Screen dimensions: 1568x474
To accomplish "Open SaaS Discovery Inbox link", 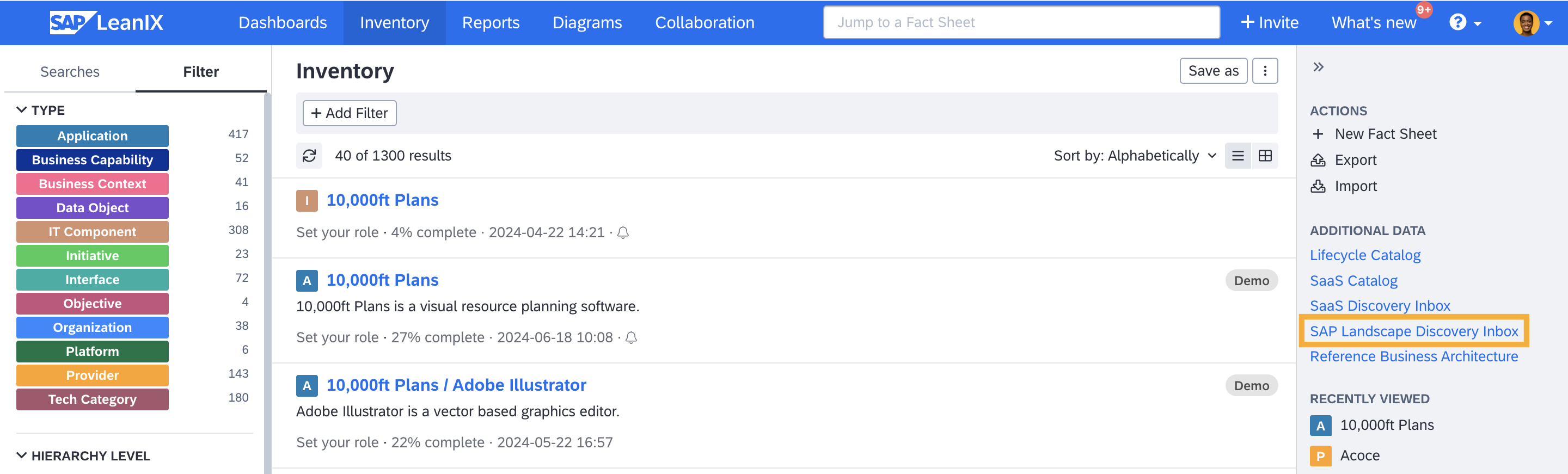I will click(x=1380, y=306).
